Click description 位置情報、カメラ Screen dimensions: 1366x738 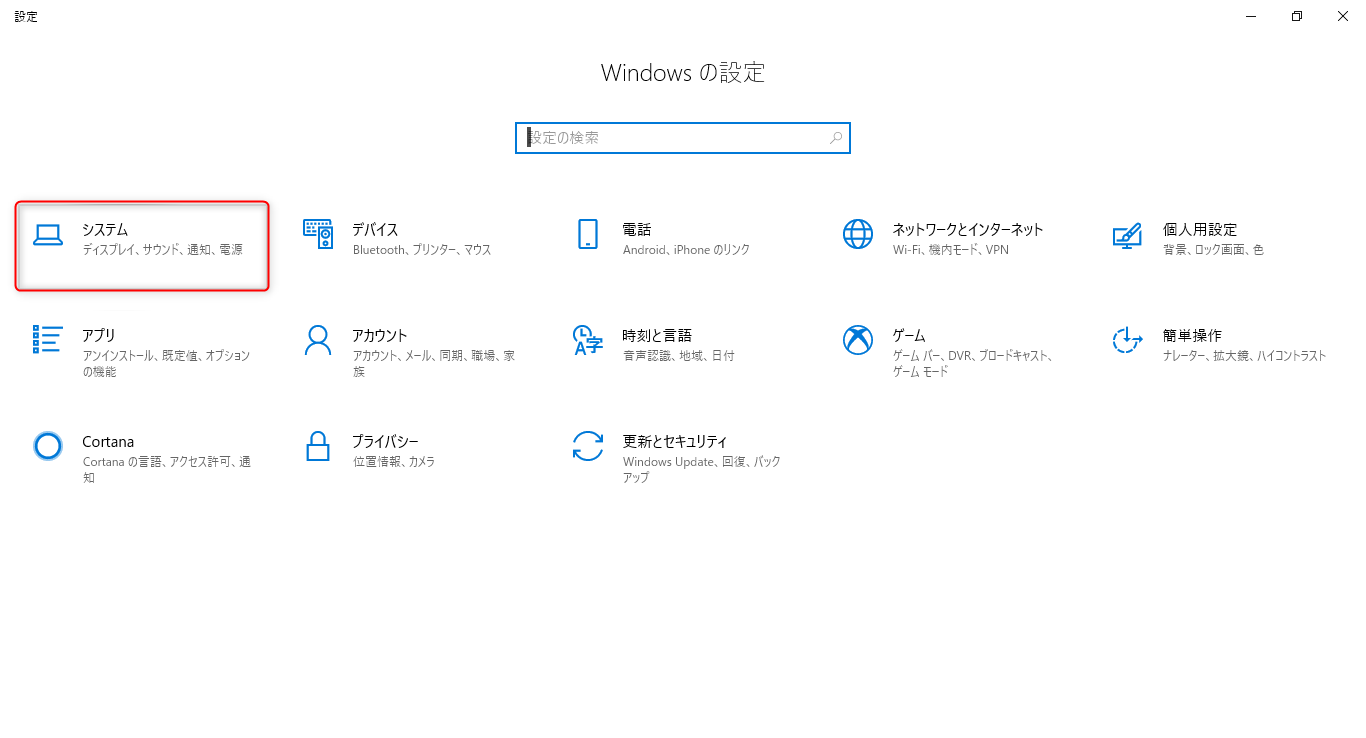394,462
